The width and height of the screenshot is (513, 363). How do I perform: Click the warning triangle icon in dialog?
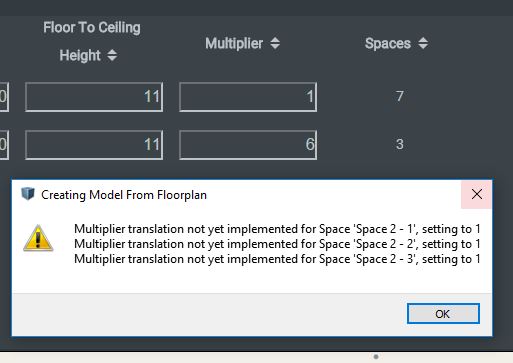[38, 238]
